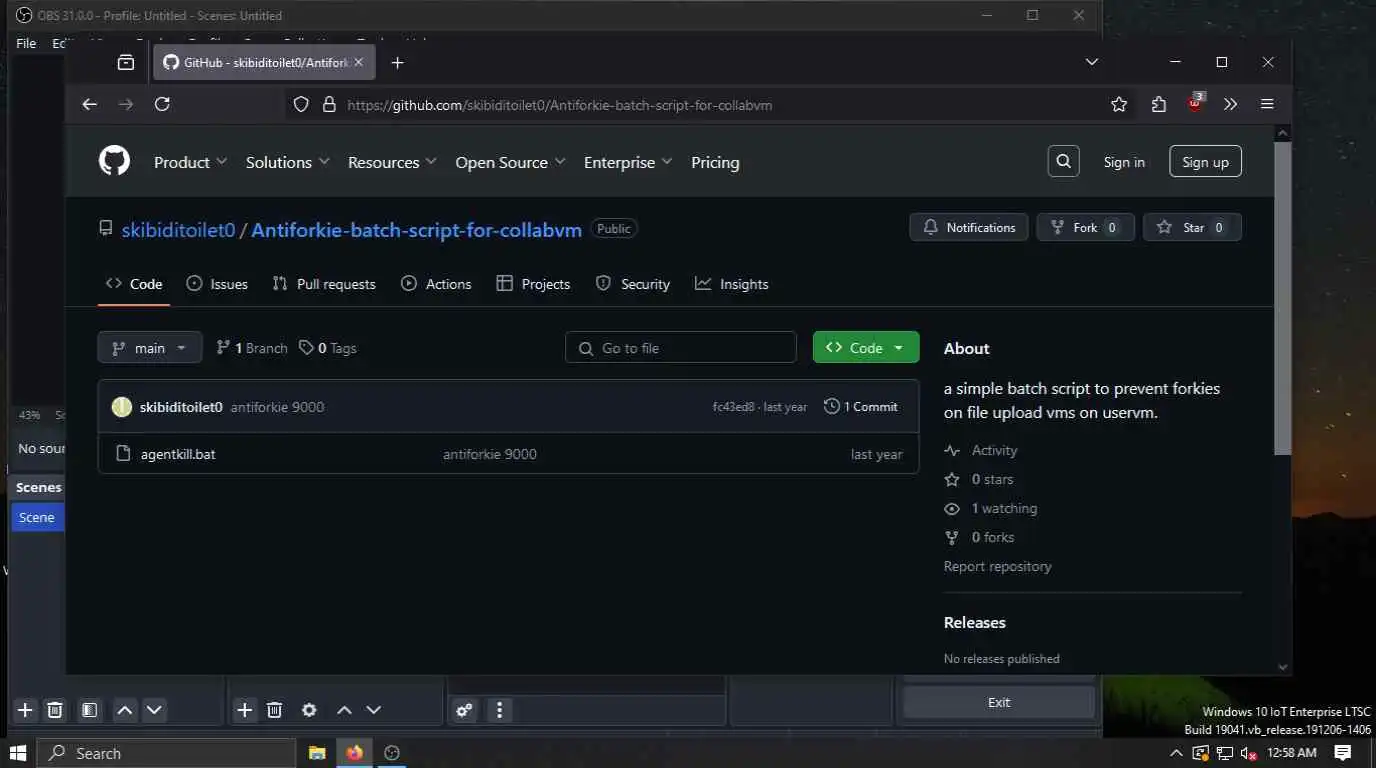Image resolution: width=1376 pixels, height=768 pixels.
Task: Open the list all tabs dropdown arrow
Action: [1092, 62]
